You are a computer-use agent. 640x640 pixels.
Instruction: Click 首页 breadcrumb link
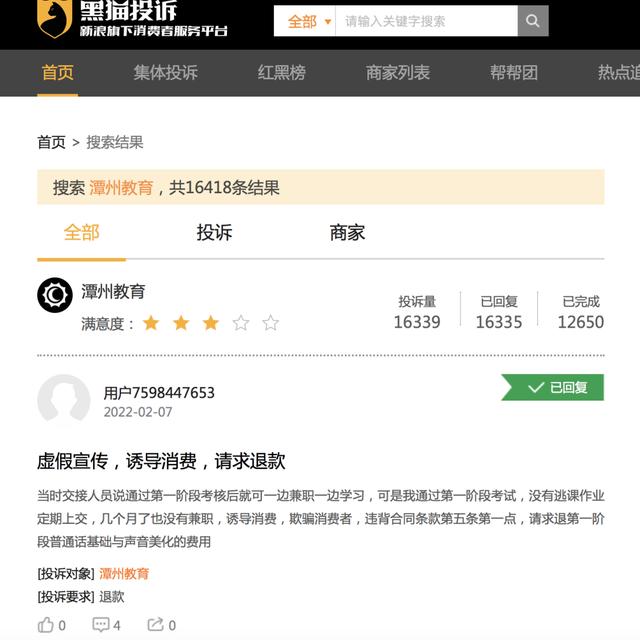(51, 142)
